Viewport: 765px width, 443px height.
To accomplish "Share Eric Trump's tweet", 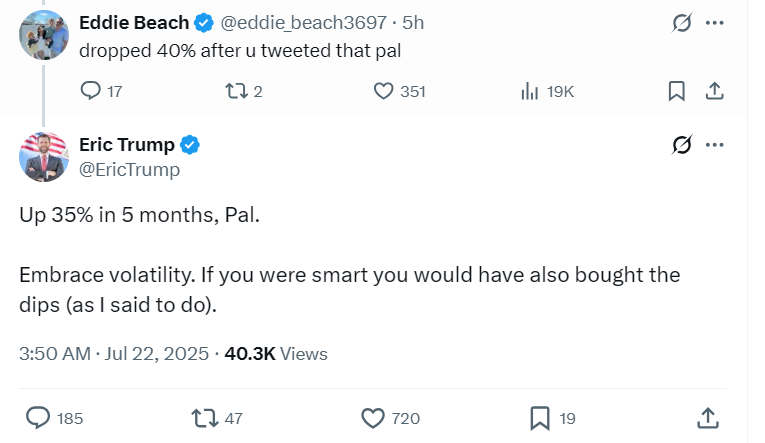I will (x=708, y=418).
